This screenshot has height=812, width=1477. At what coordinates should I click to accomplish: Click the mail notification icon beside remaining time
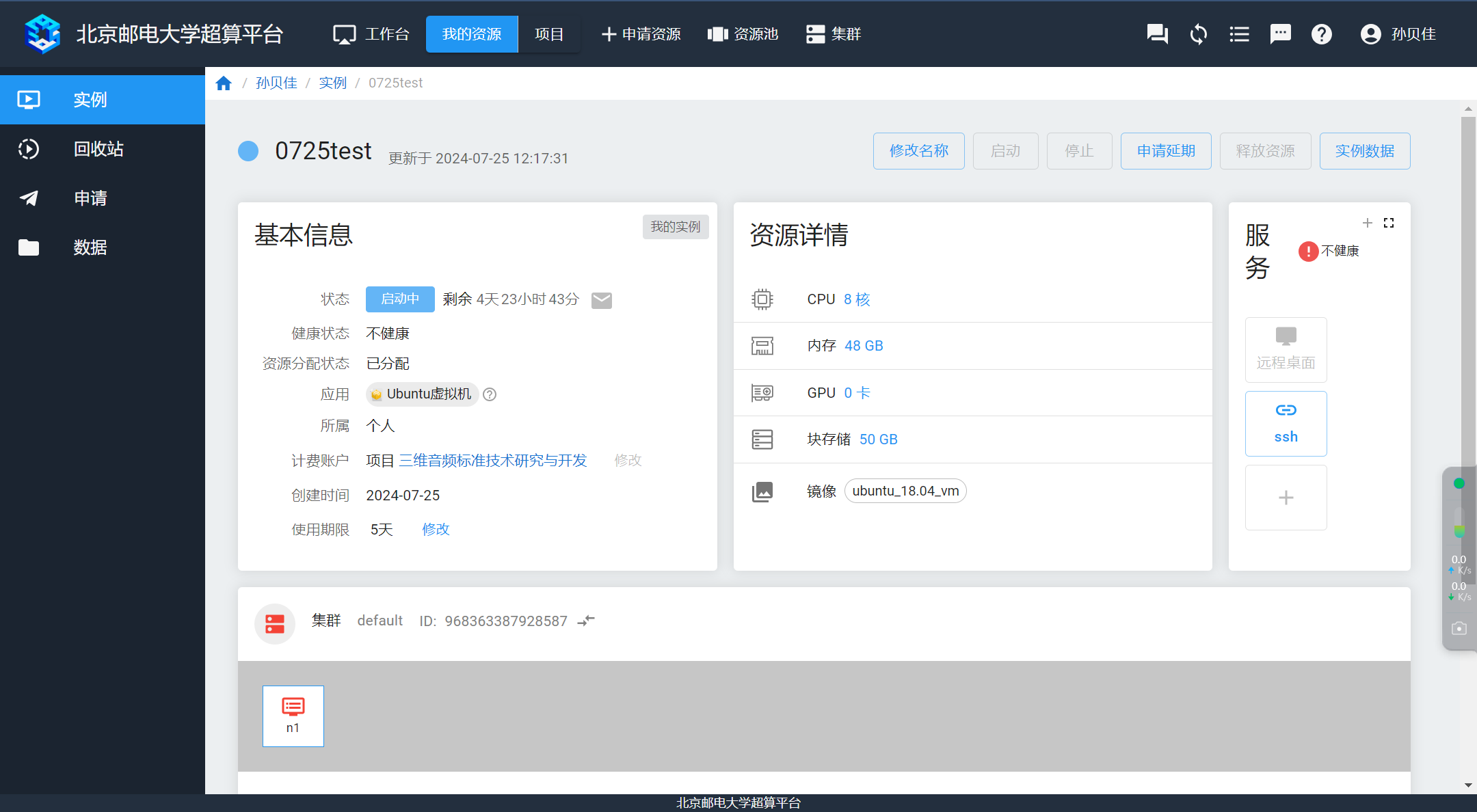602,300
